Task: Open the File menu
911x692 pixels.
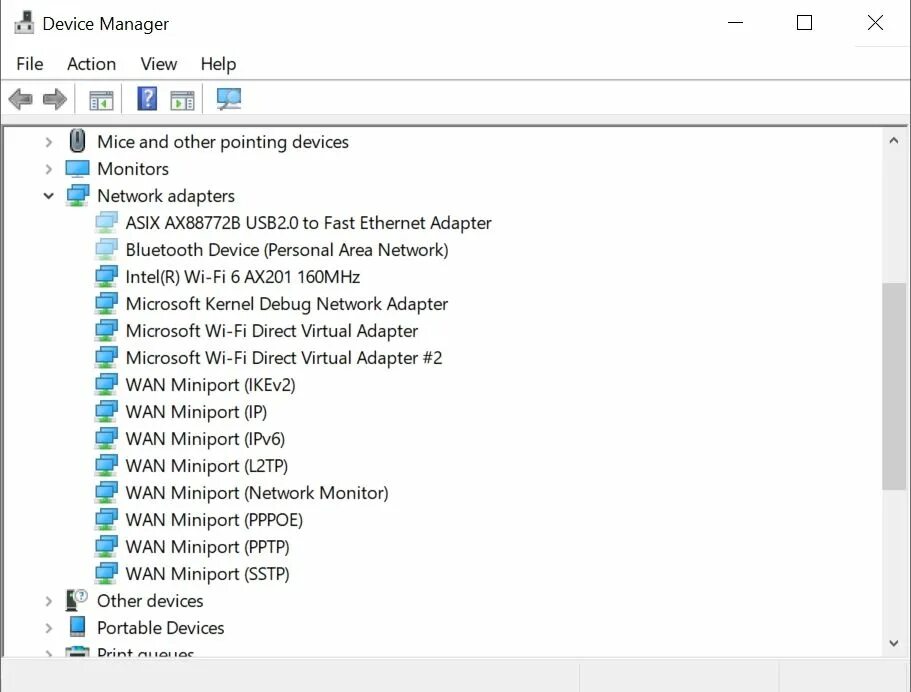Action: 30,64
